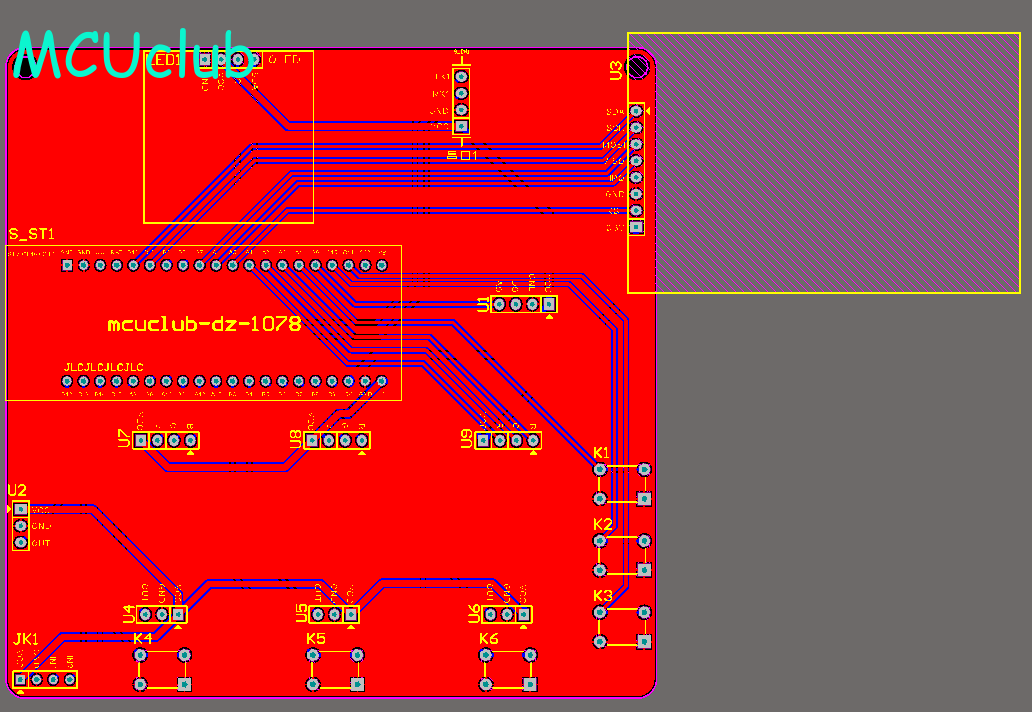Screen dimensions: 1032x712
Task: Select the S_ST1 designator label
Action: pyautogui.click(x=32, y=234)
